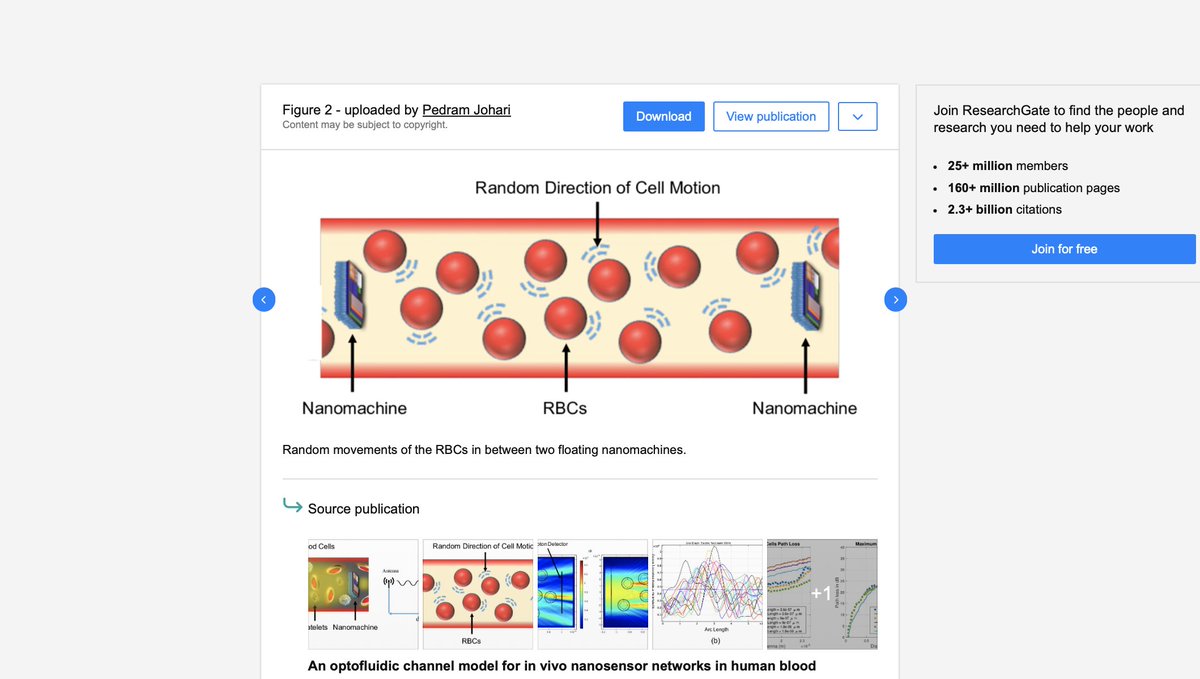The height and width of the screenshot is (679, 1200).
Task: Click the Join ResearchGate heading text
Action: (x=1059, y=119)
